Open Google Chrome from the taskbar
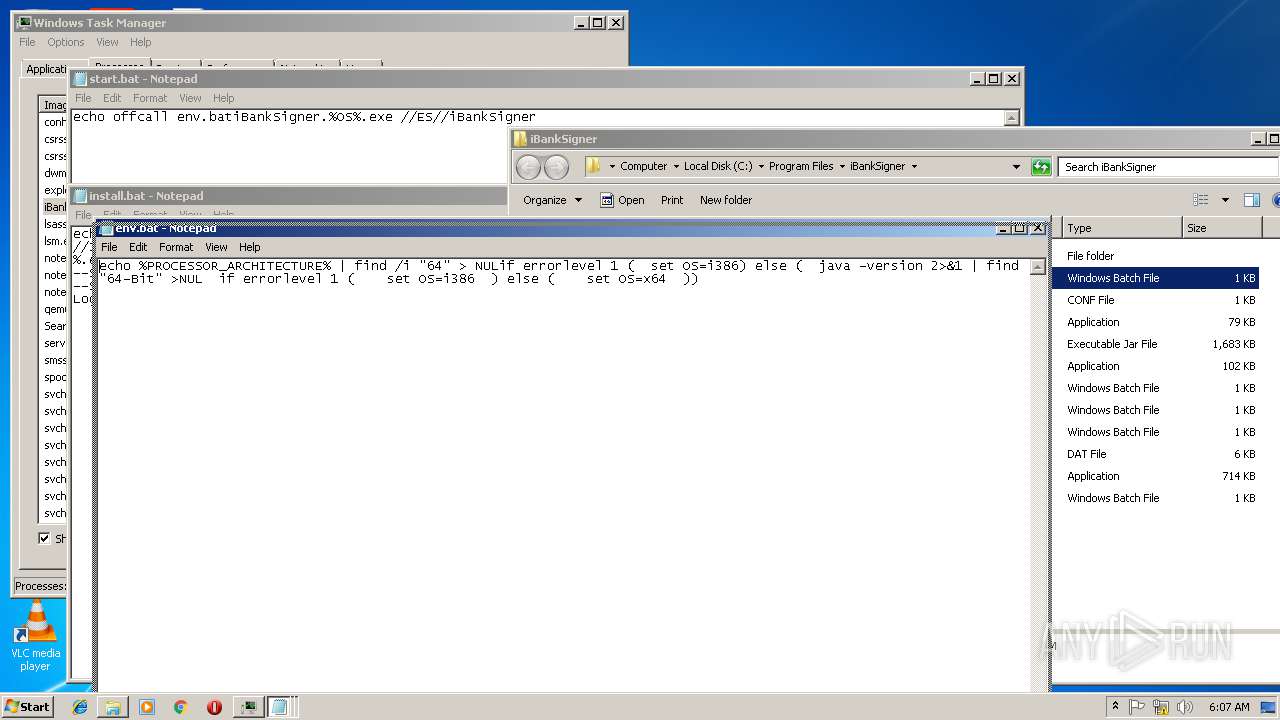 [180, 707]
